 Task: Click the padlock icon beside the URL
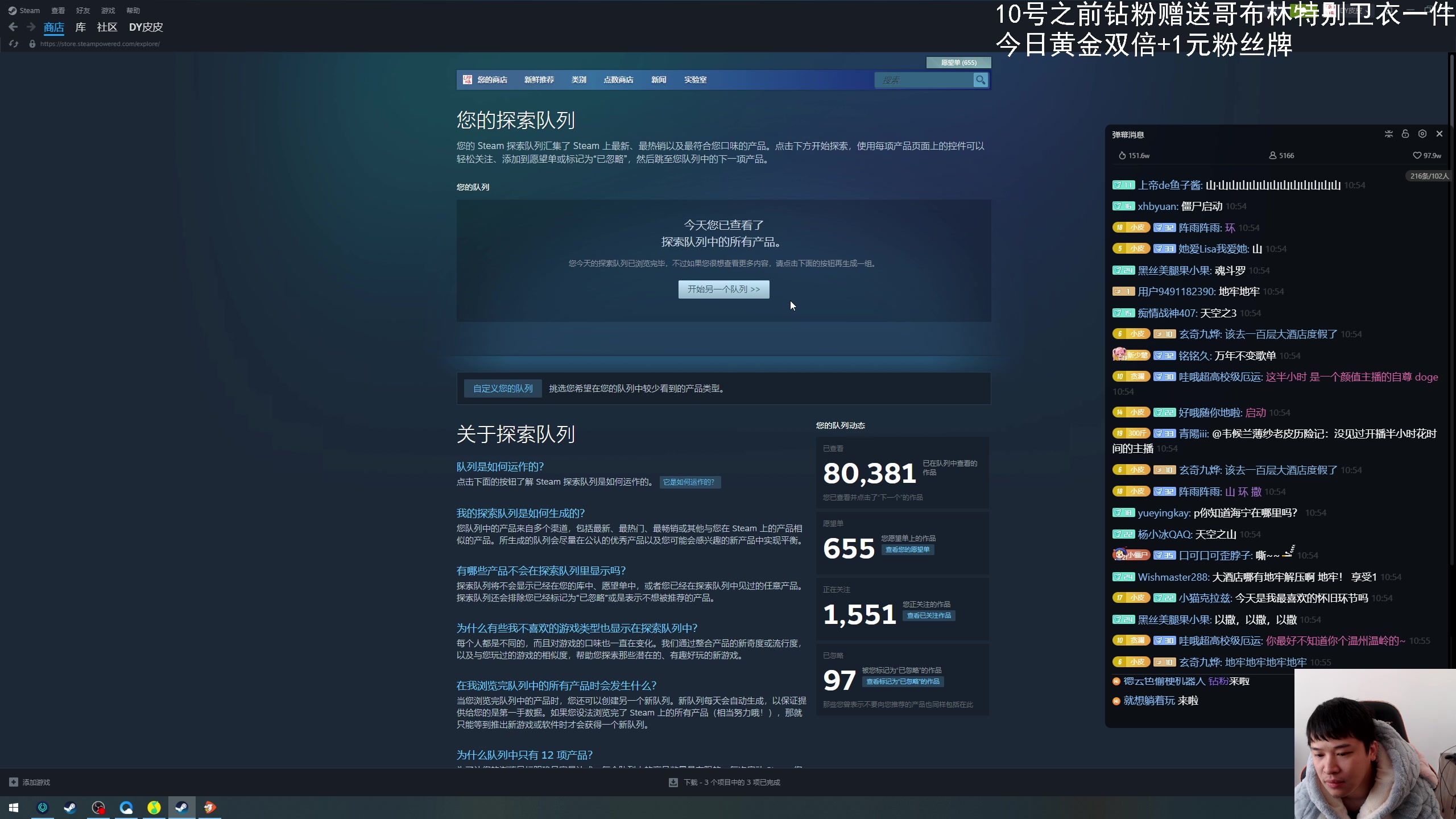click(32, 44)
